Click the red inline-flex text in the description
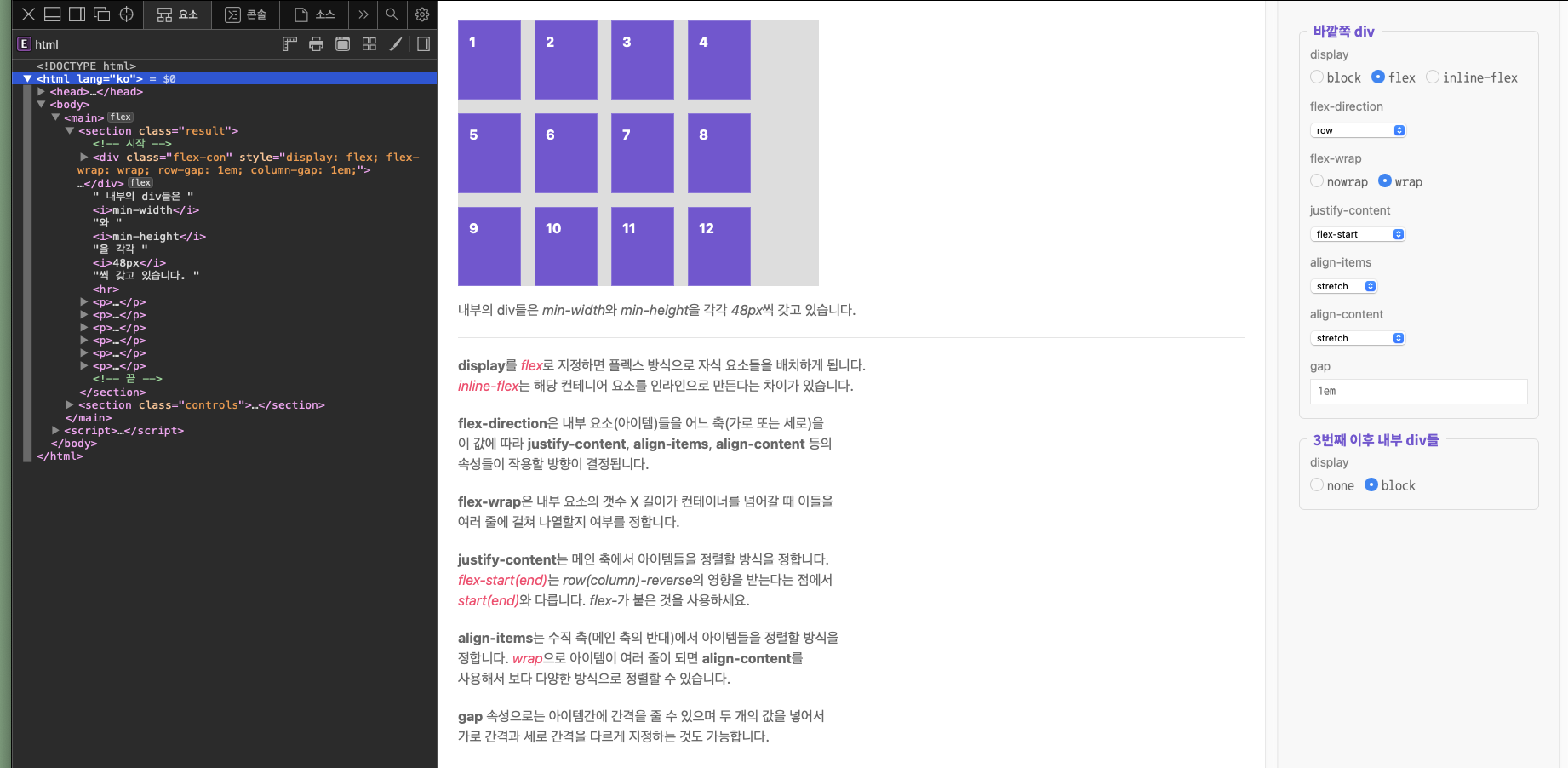Screen dimensions: 1568x768 click(x=488, y=386)
